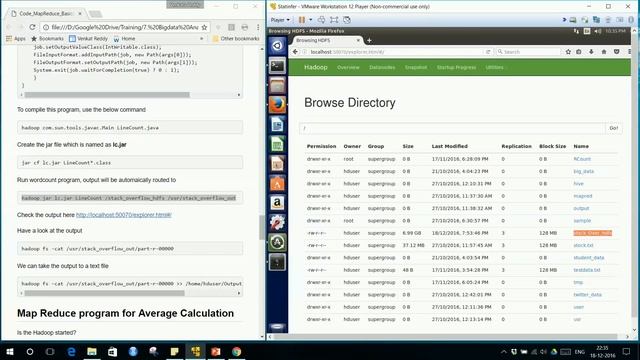The image size is (640, 360).
Task: Open the hive directory link
Action: pos(578,184)
